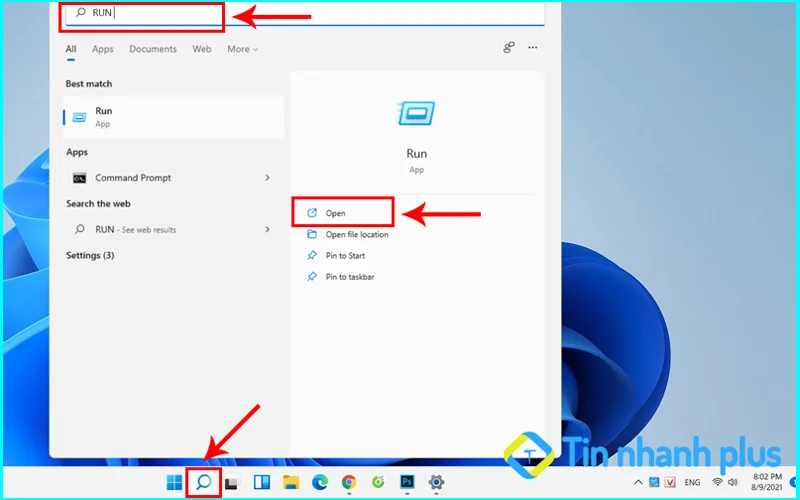Launch File Explorer from taskbar
The height and width of the screenshot is (500, 800).
pos(291,482)
